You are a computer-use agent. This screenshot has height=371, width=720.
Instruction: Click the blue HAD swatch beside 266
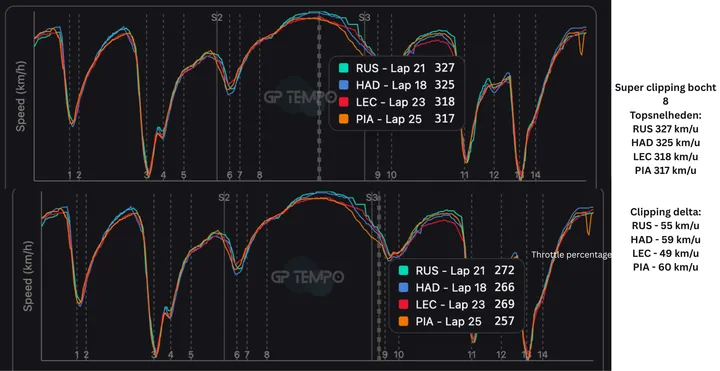[403, 287]
